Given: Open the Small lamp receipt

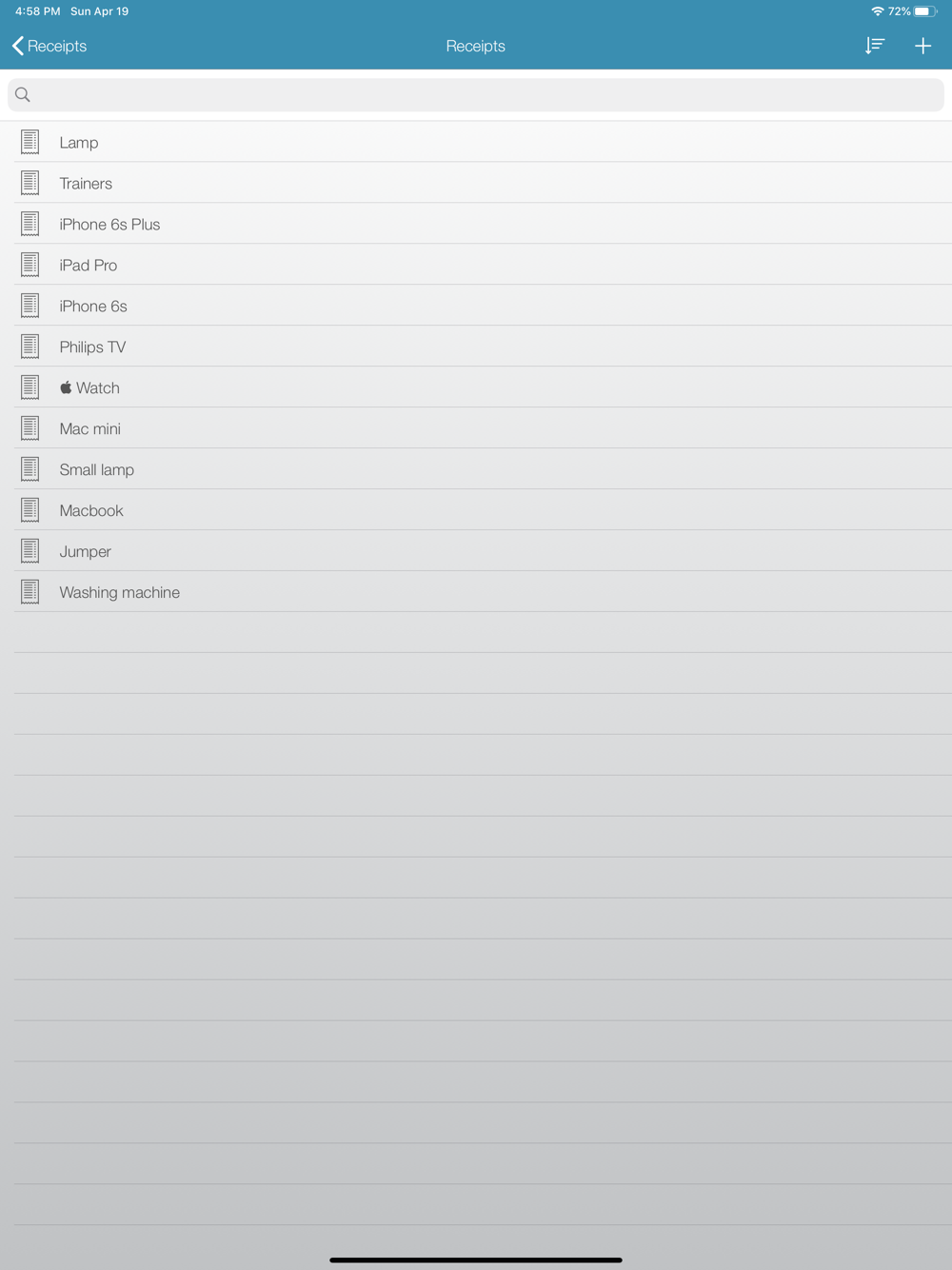Looking at the screenshot, I should click(483, 469).
